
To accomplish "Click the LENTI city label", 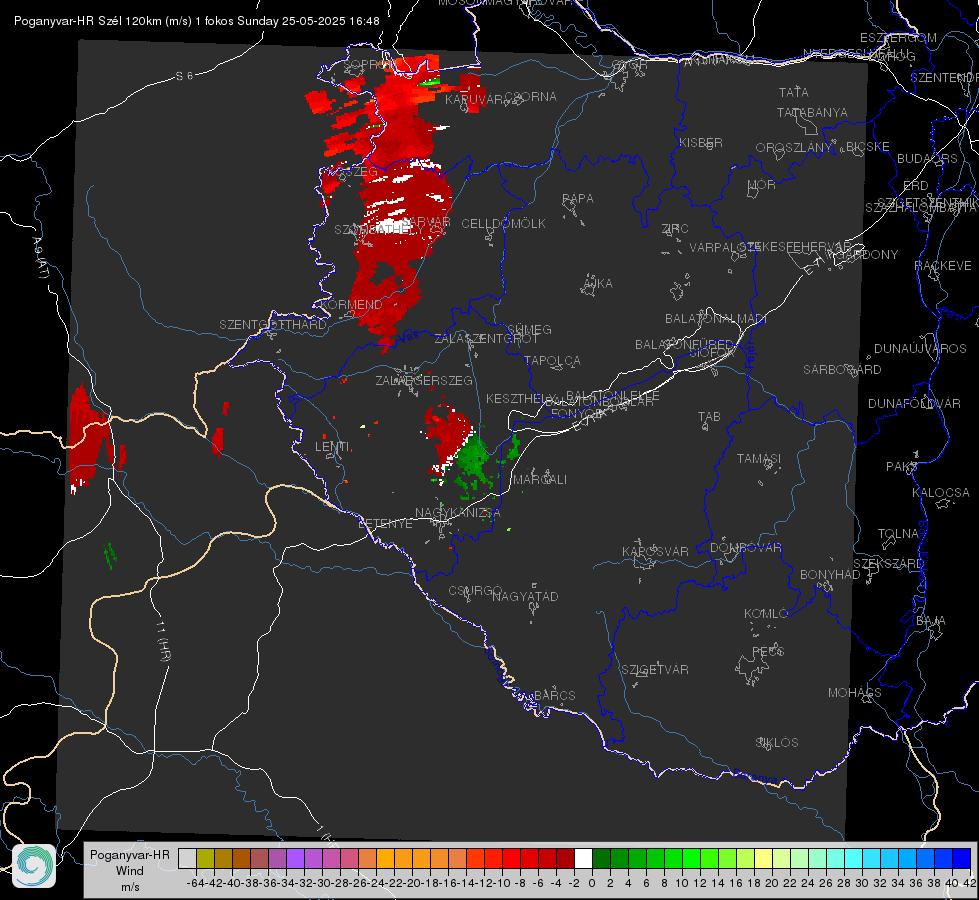I will click(332, 447).
